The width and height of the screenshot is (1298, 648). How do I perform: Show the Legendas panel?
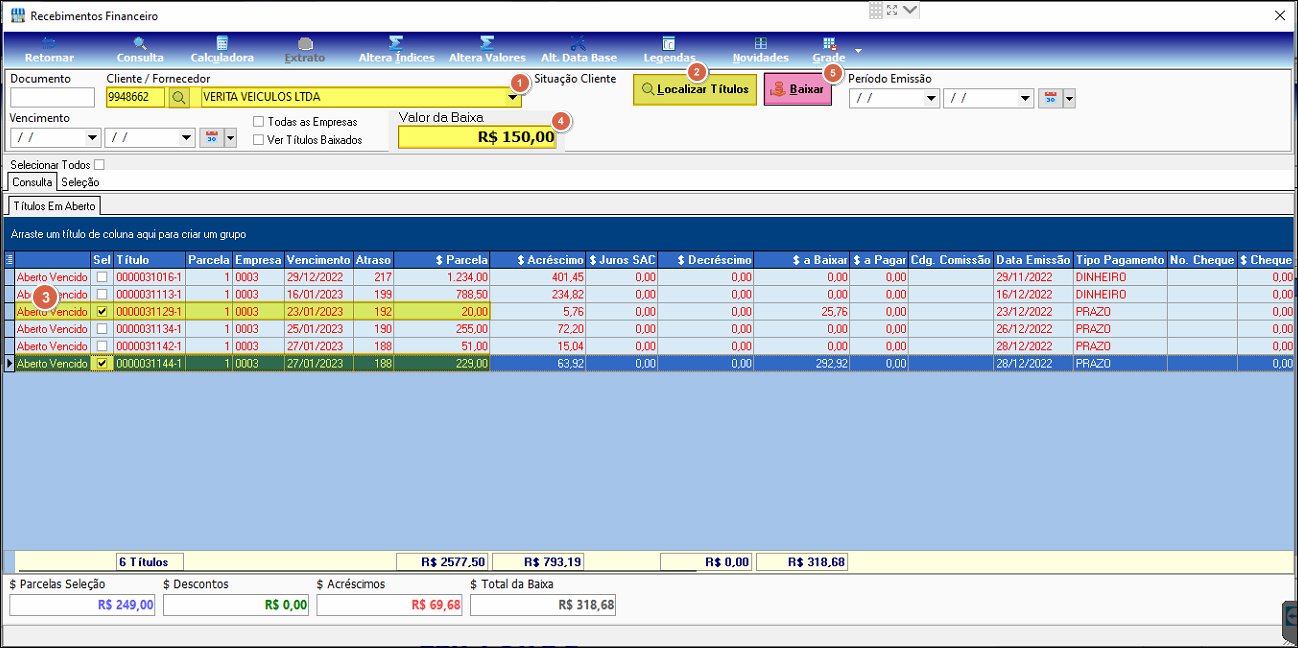(669, 49)
